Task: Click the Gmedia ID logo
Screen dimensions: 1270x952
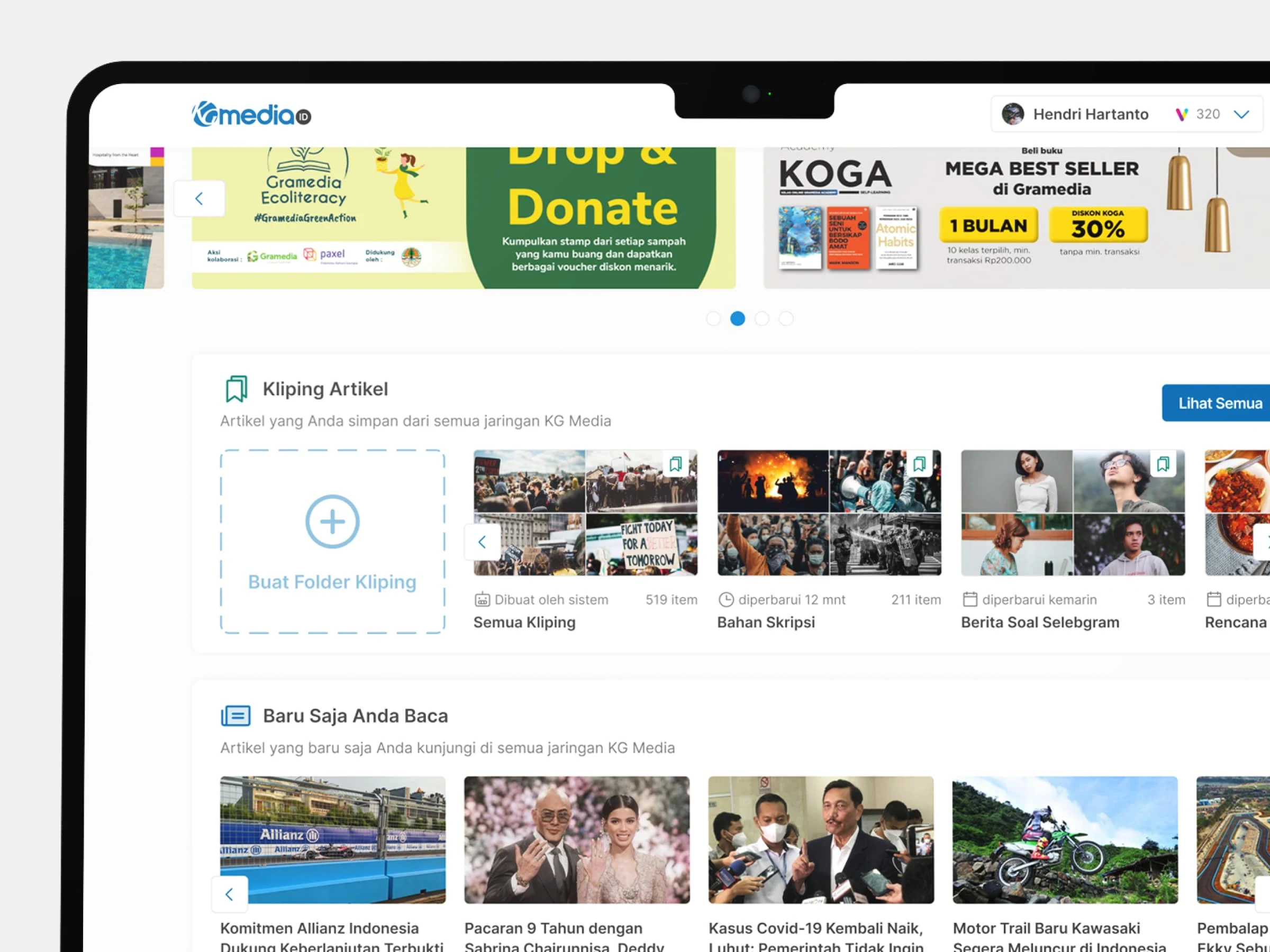Action: 251,114
